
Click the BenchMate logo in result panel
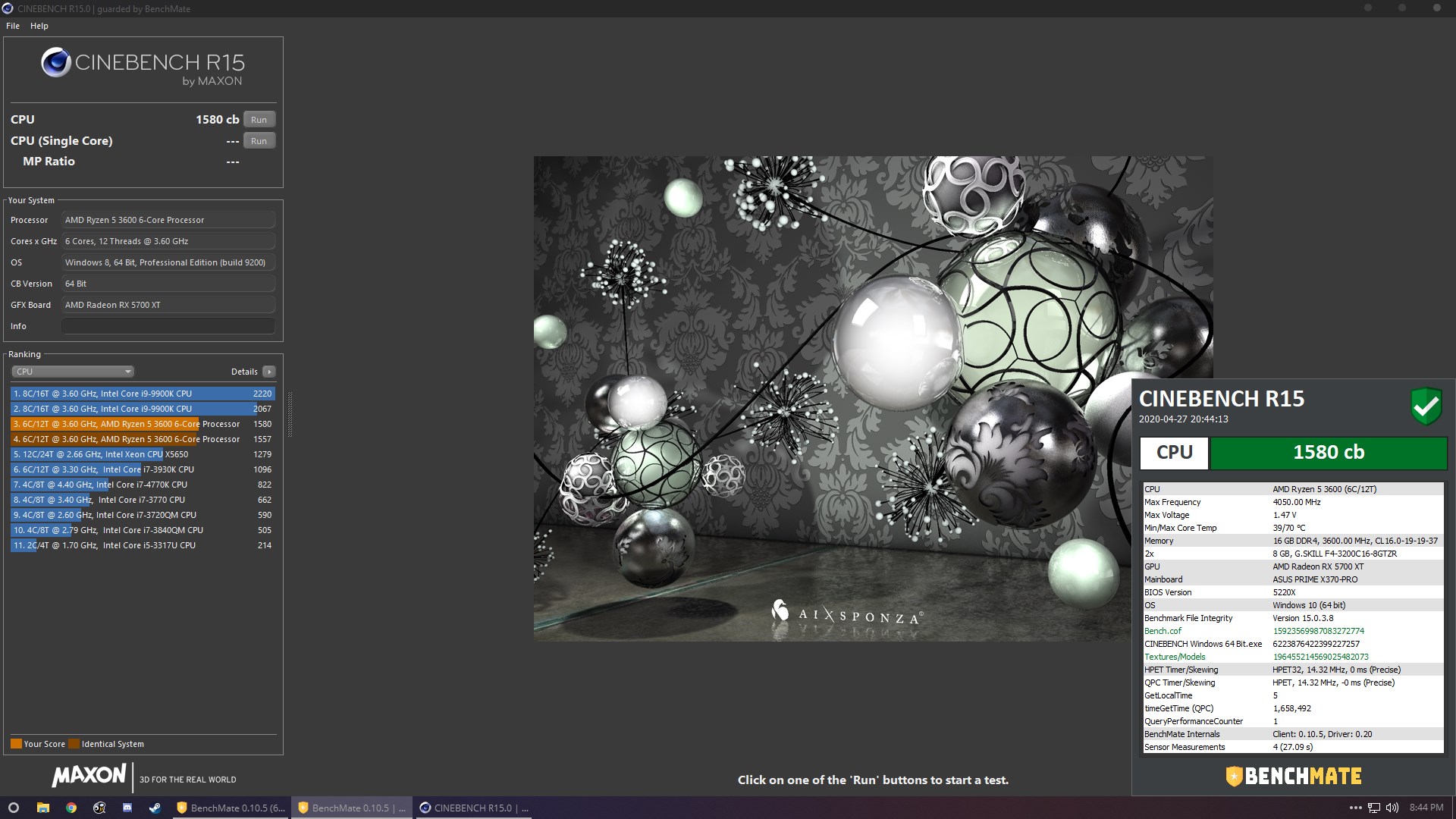coord(1294,777)
